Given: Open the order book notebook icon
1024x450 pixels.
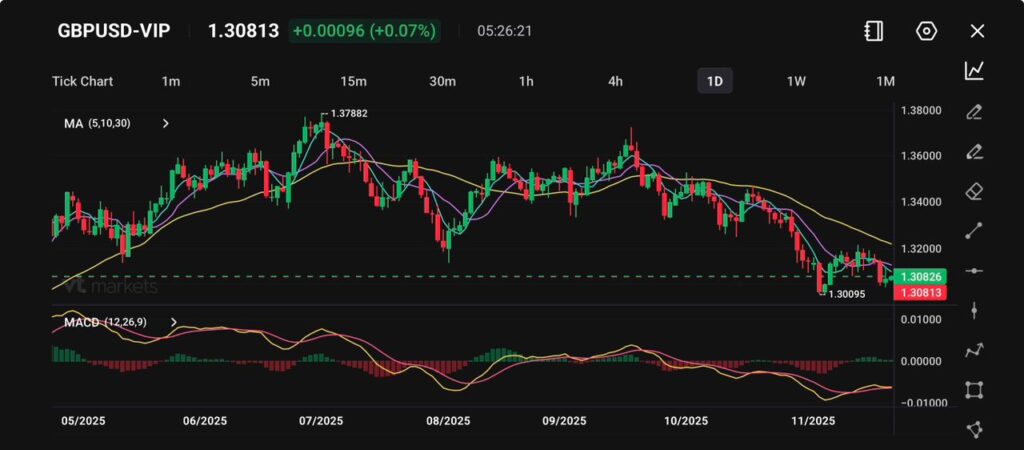Looking at the screenshot, I should 874,31.
